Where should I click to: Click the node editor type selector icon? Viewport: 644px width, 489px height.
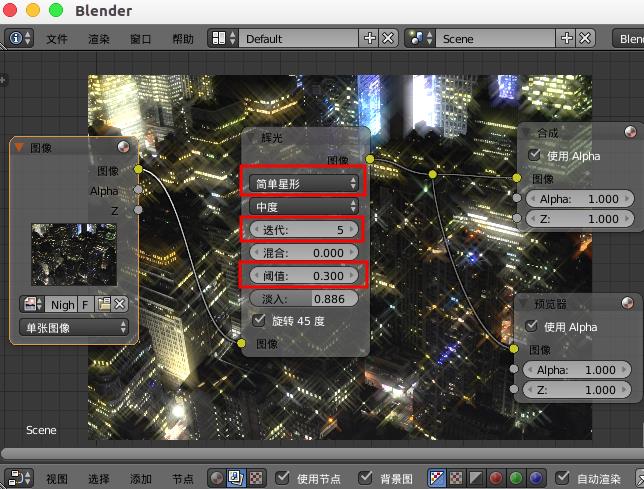pos(20,478)
